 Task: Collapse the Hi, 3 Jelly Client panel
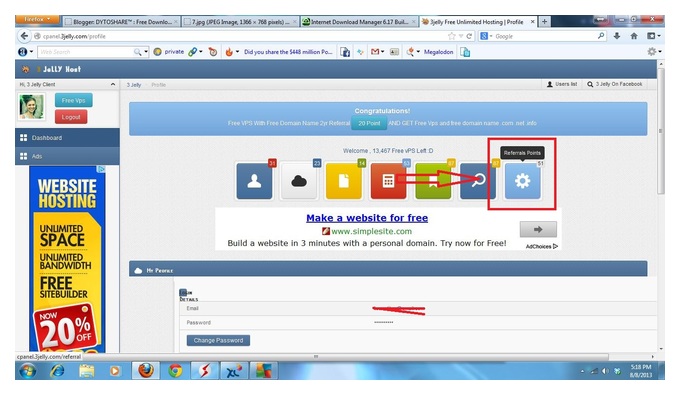click(113, 85)
